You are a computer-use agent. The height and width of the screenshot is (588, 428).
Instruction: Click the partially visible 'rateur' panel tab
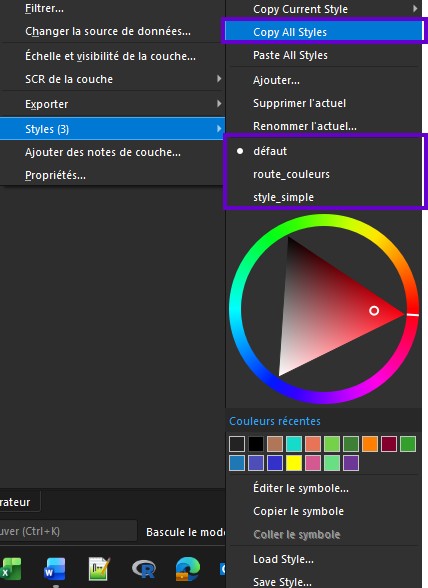coord(20,502)
